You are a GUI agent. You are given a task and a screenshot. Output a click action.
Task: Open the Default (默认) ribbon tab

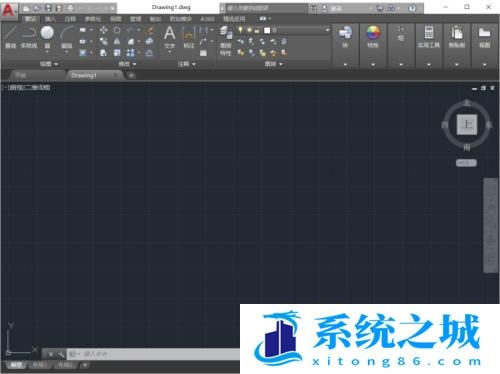pos(30,19)
